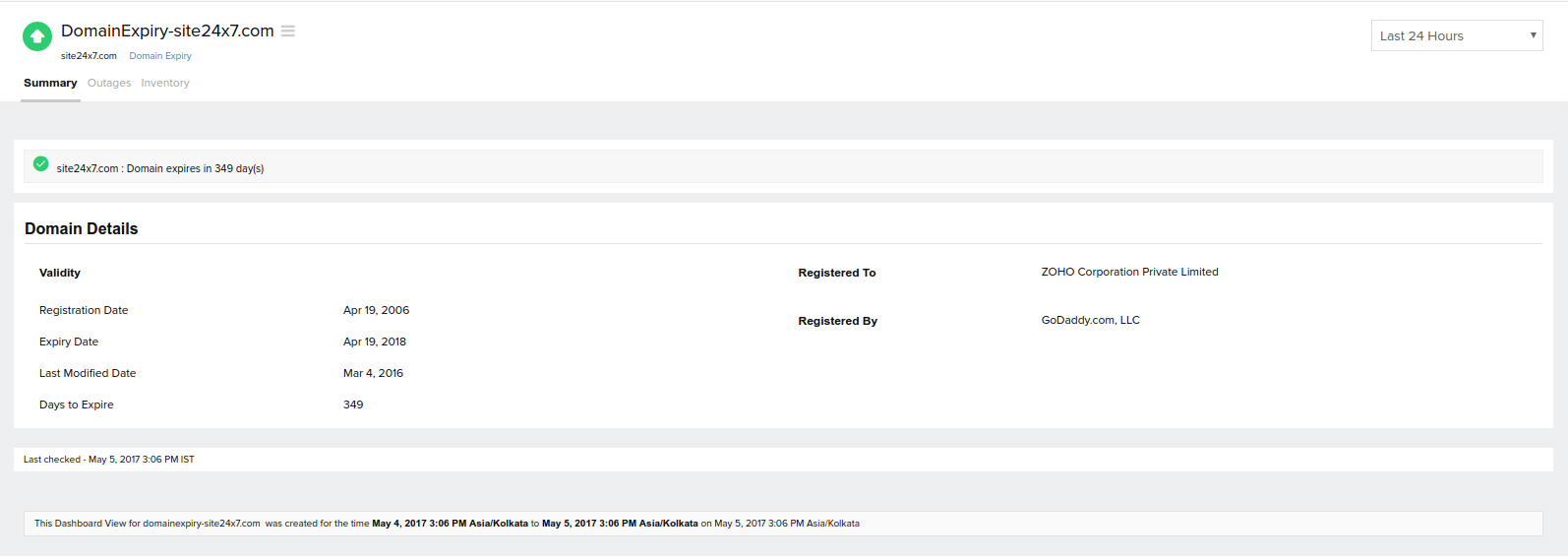The image size is (1568, 560).
Task: Click the Last checked timestamp line
Action: (x=109, y=460)
